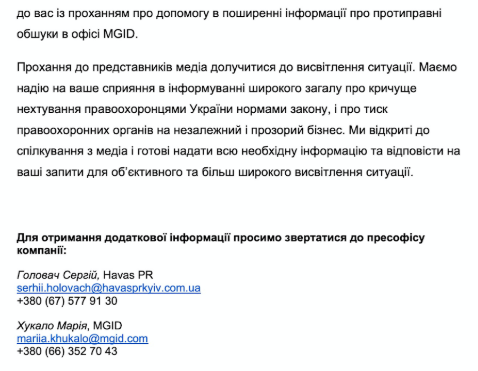Click the word 'Прохання' starting second paragraph

coord(43,67)
